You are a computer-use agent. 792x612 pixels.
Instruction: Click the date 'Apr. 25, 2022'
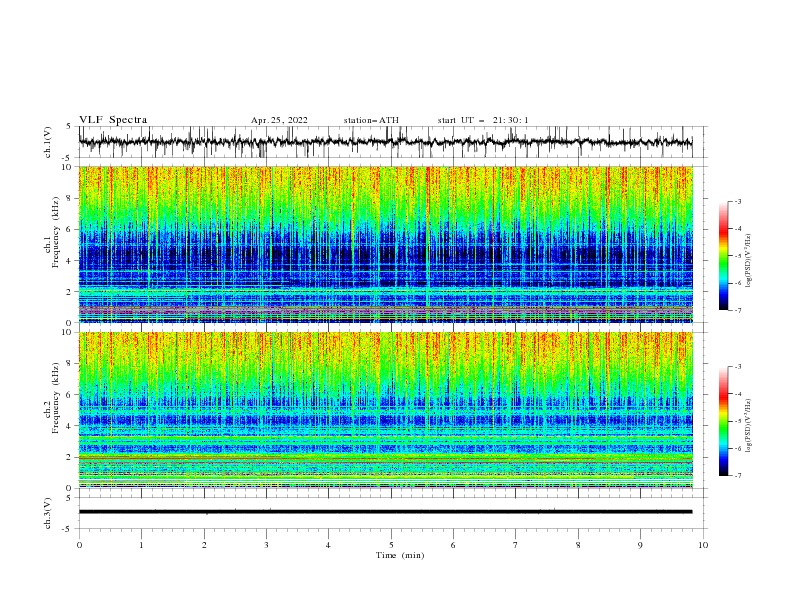pos(279,120)
